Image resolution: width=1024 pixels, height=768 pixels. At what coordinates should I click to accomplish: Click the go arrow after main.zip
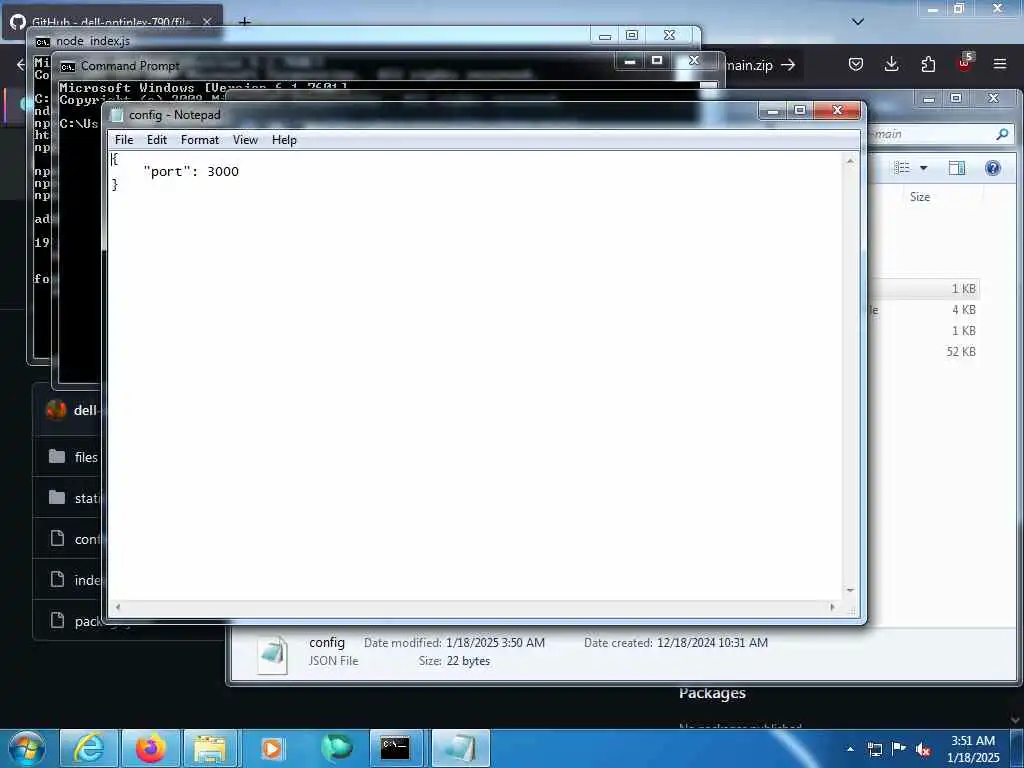788,65
